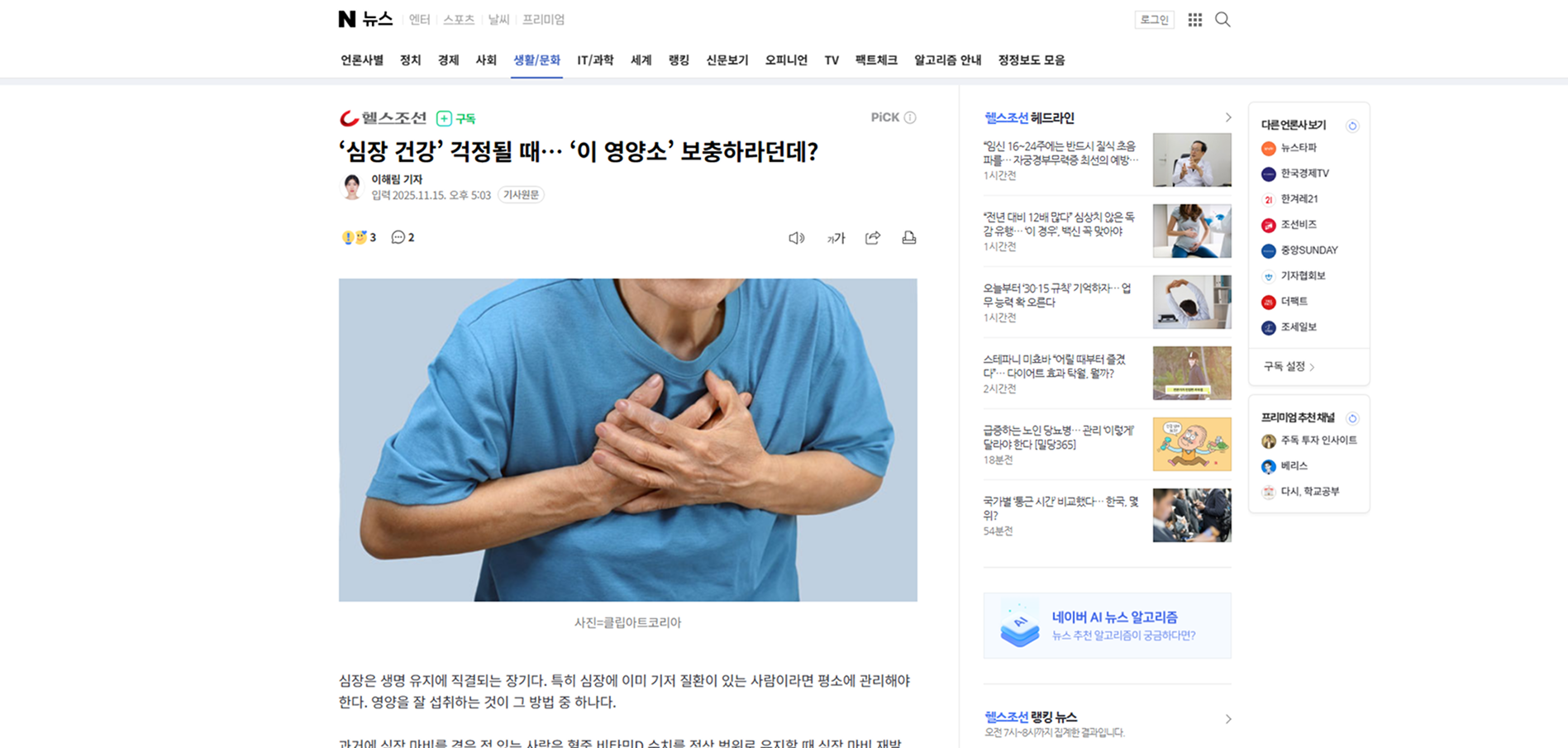Open the search magnifier icon
This screenshot has width=1568, height=748.
(1222, 20)
